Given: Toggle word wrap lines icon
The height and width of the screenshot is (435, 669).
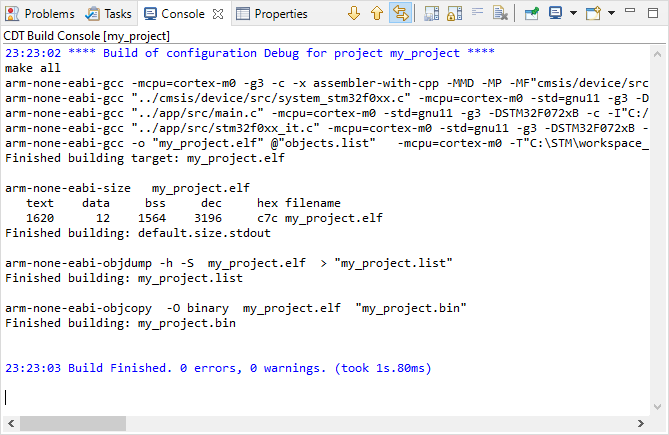Looking at the screenshot, I should pos(477,12).
